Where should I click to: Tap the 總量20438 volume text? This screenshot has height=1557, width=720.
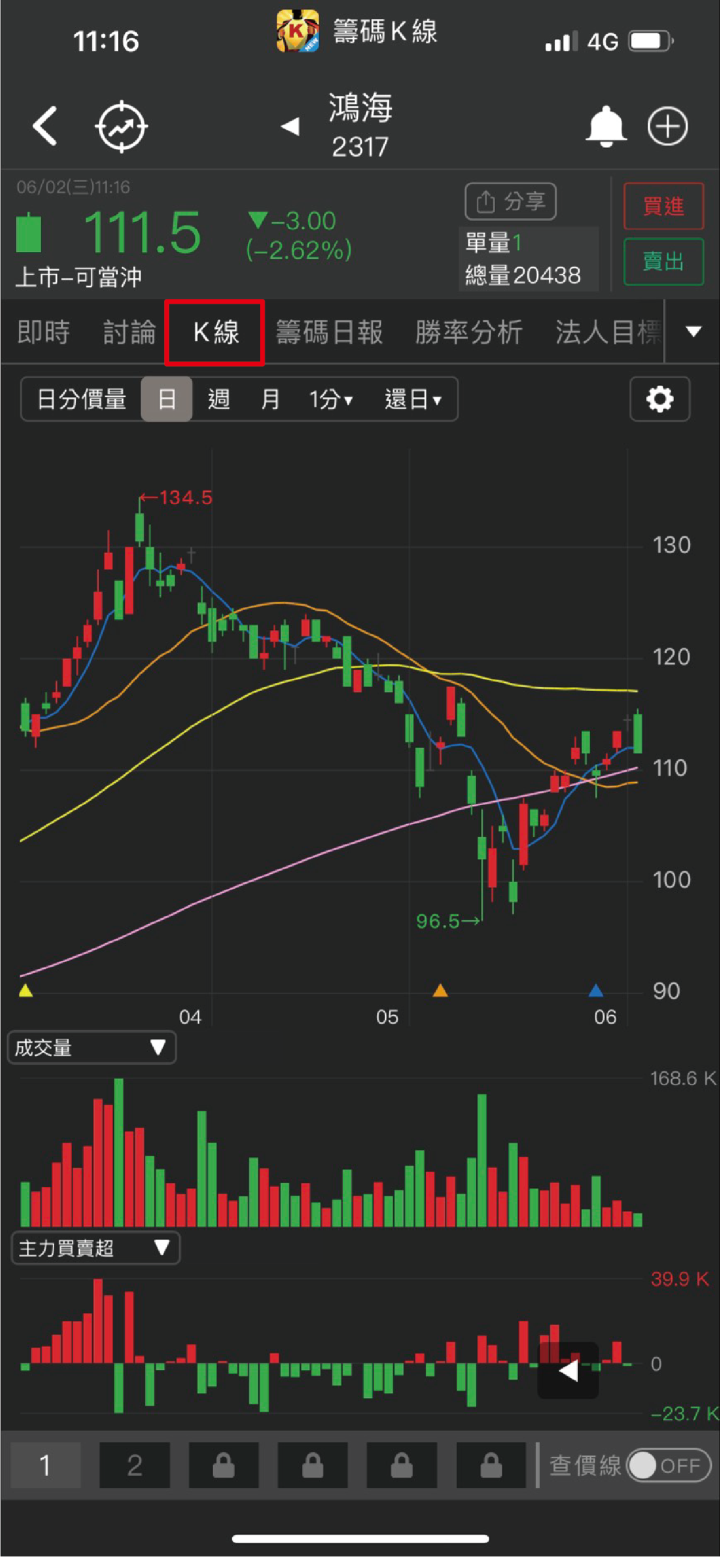[x=523, y=275]
